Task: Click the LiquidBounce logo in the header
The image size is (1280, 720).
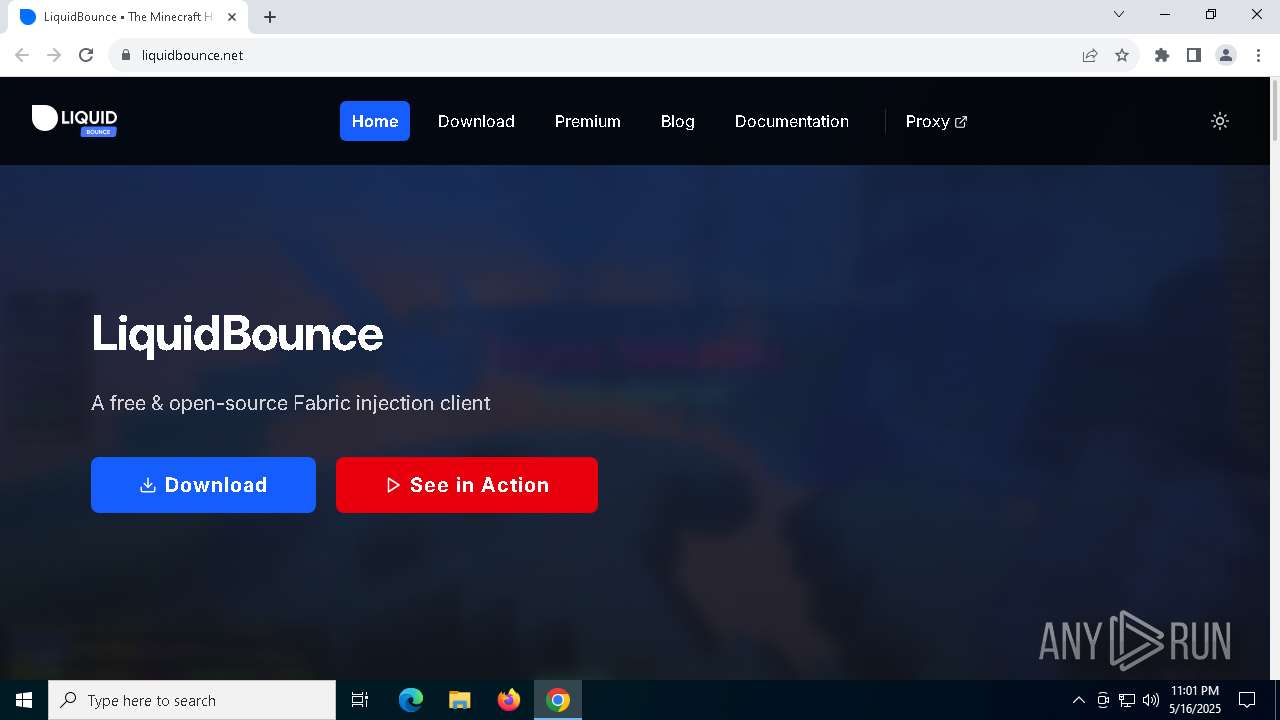Action: pyautogui.click(x=74, y=120)
